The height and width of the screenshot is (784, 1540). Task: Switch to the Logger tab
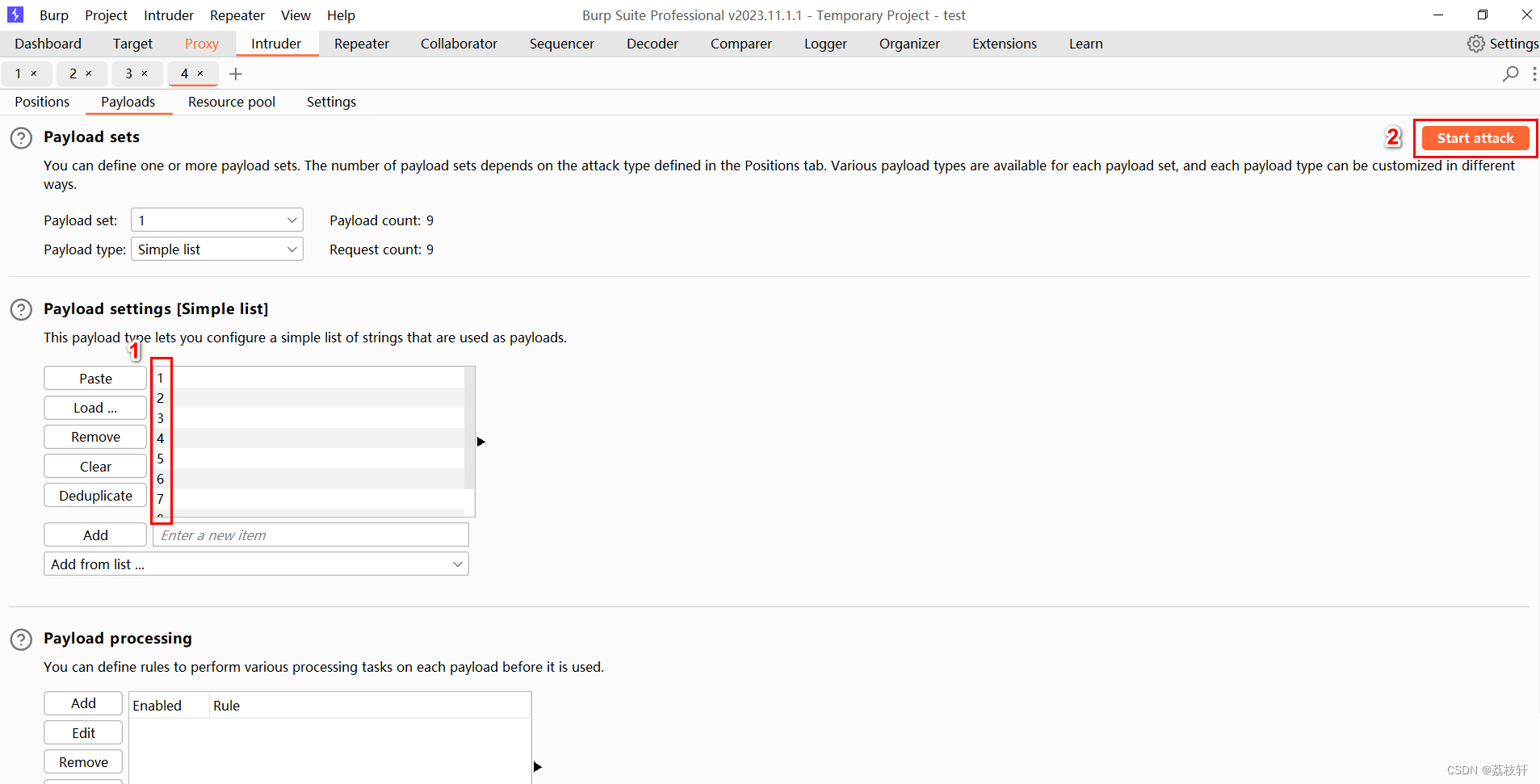point(825,44)
